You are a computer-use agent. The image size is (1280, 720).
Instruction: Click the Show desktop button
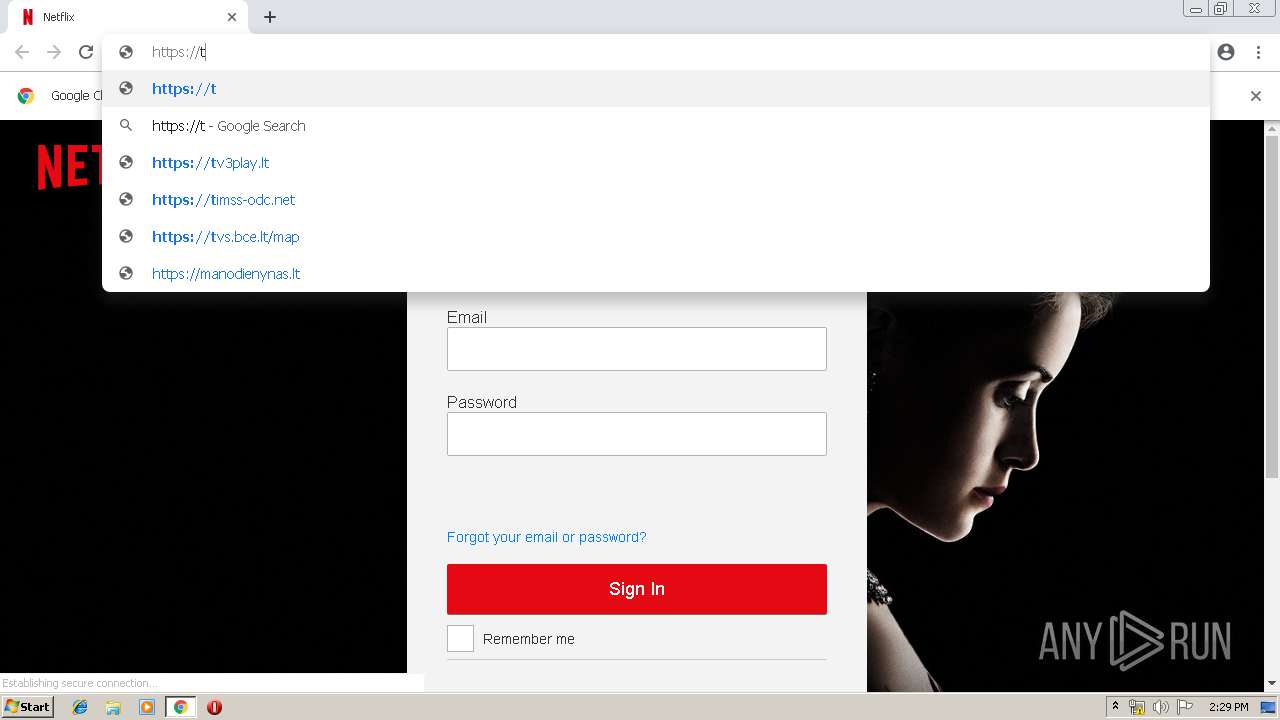1270,707
